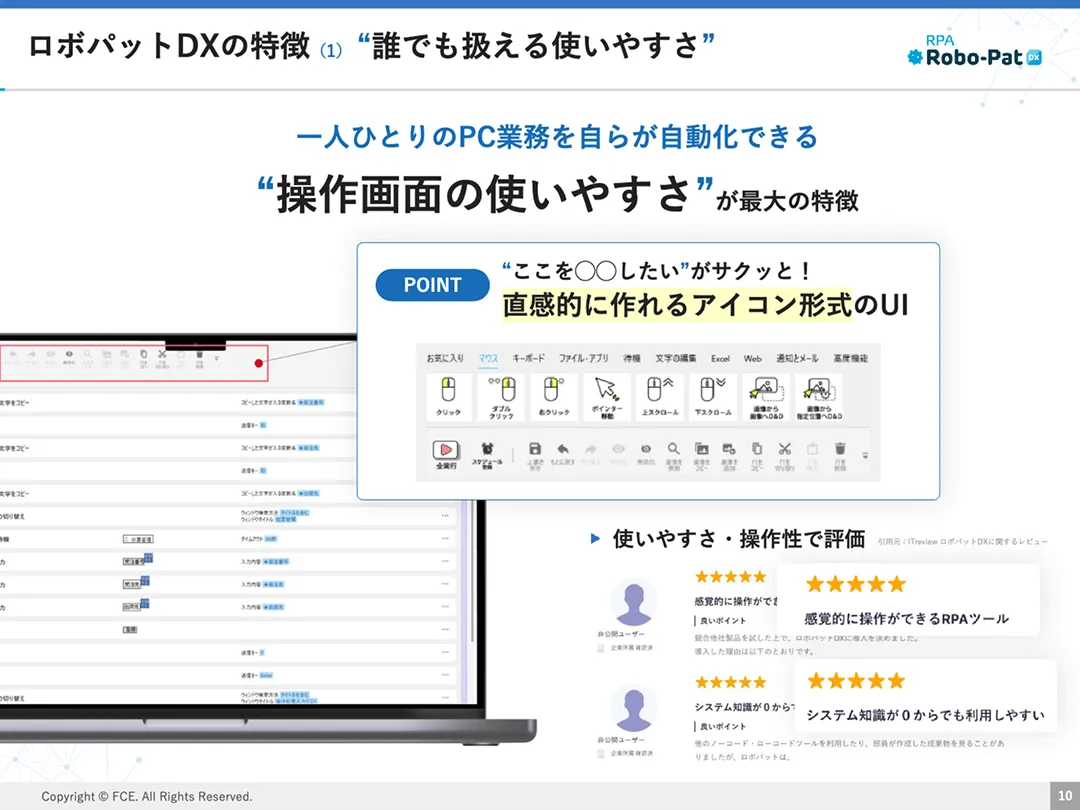
Task: Open the Excel tab
Action: [720, 358]
